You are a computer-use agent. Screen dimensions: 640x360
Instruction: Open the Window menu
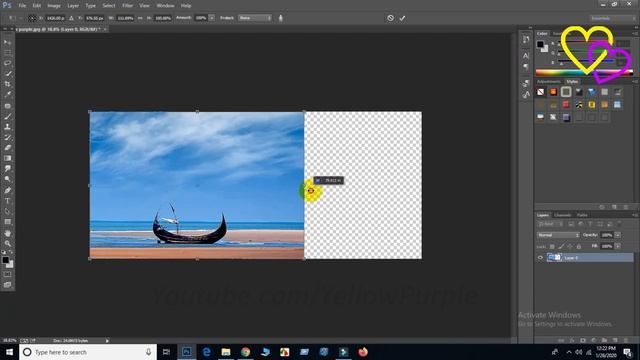[x=165, y=6]
